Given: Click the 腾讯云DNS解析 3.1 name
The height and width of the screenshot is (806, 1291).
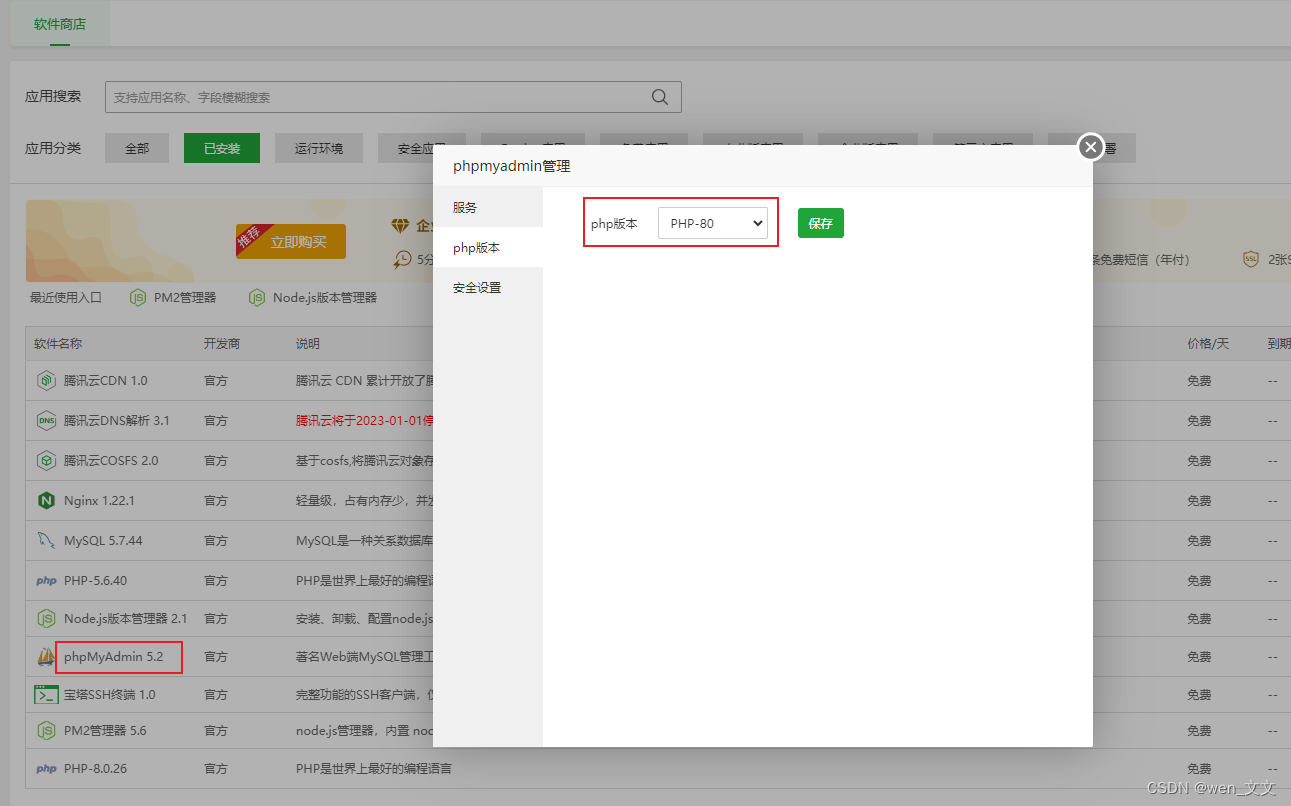Looking at the screenshot, I should 117,420.
